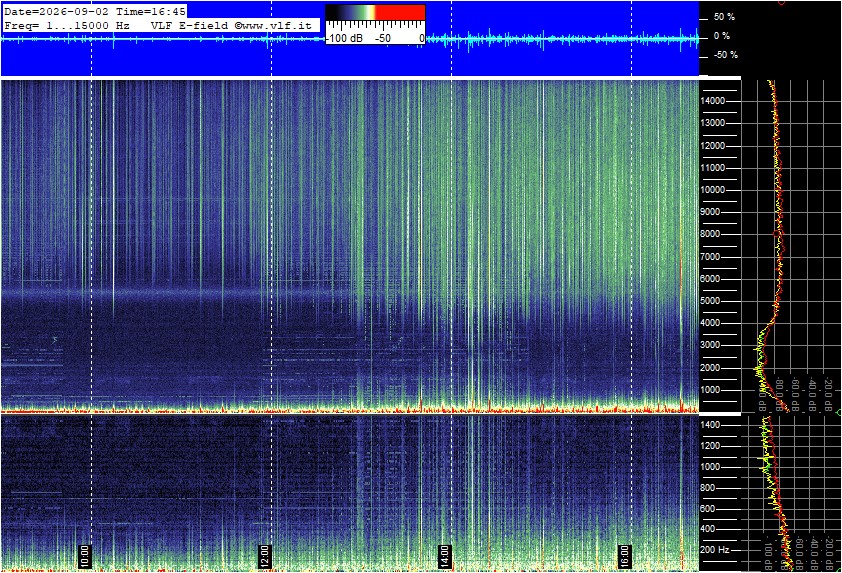The image size is (842, 573).
Task: Click the VLF E-field title text
Action: point(191,25)
